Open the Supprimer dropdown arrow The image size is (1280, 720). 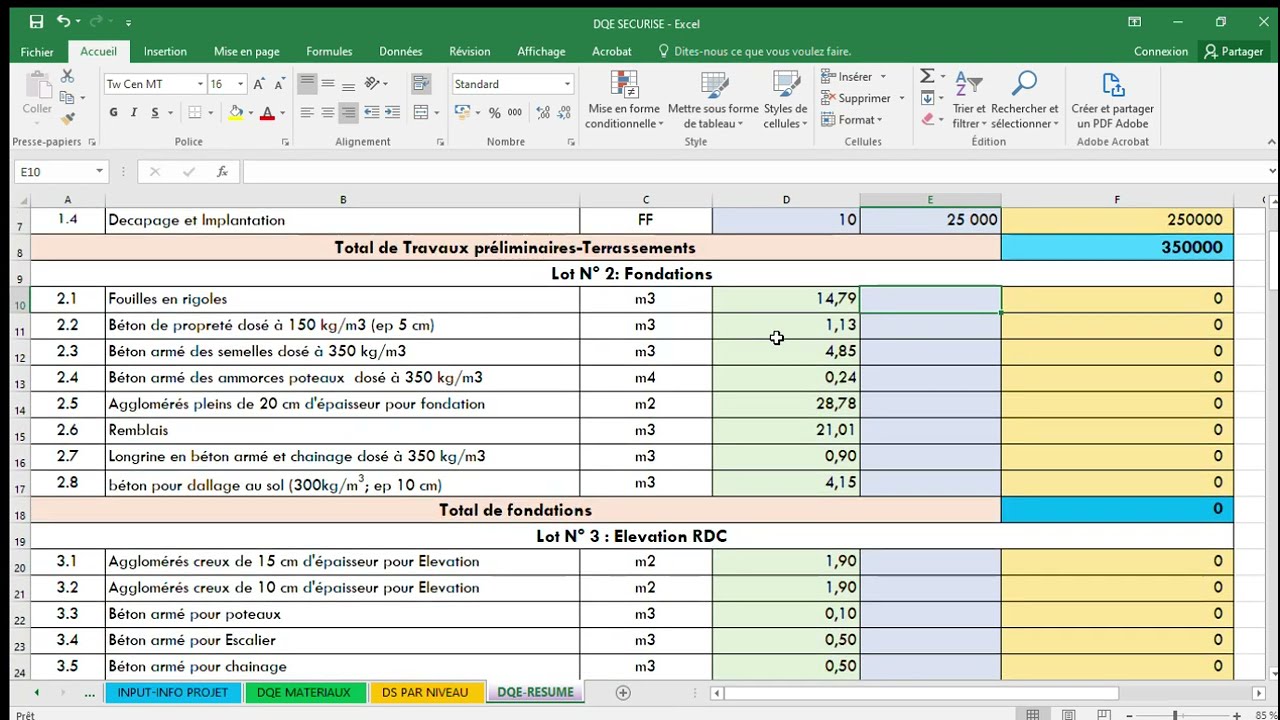(901, 98)
